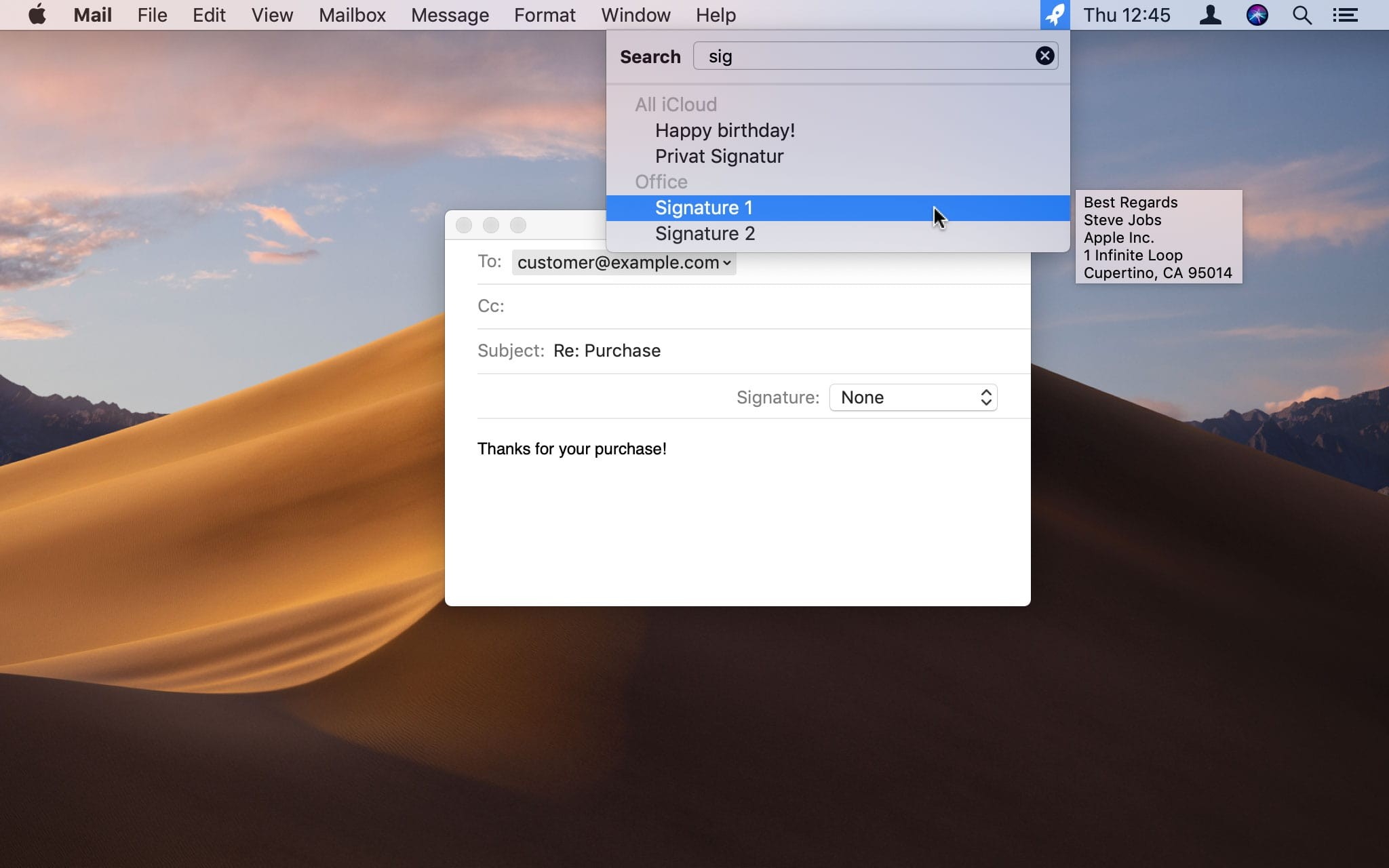The image size is (1389, 868).
Task: Open the Mailbox menu
Action: [351, 14]
